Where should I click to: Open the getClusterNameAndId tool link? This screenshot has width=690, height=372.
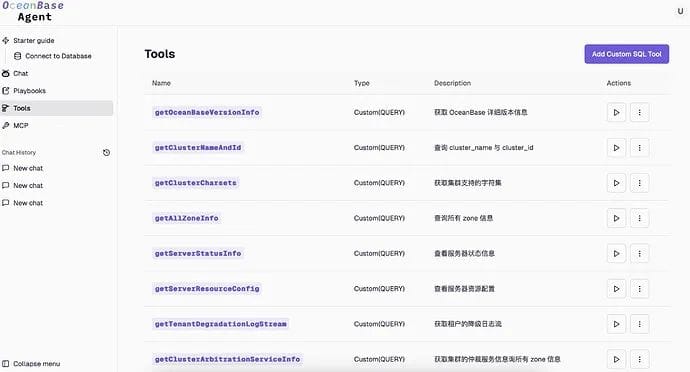click(198, 147)
